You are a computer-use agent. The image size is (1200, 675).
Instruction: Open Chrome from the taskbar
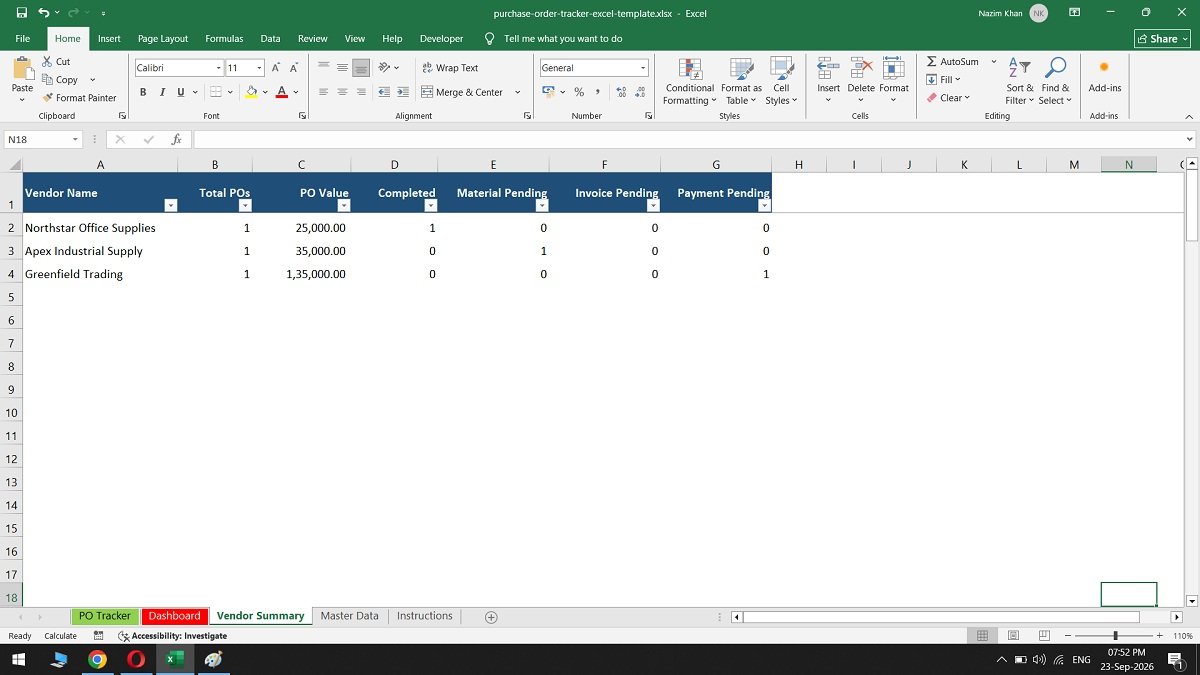click(x=97, y=660)
